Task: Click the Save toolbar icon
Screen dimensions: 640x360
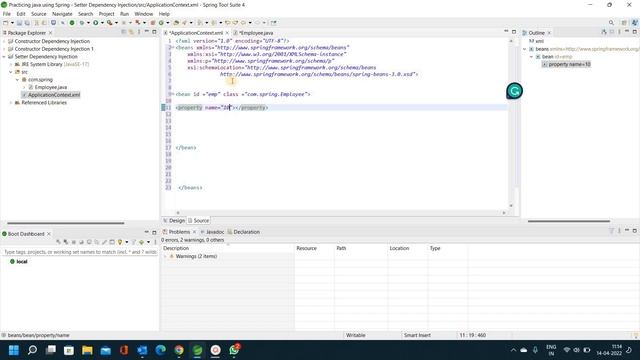Action: [x=19, y=23]
